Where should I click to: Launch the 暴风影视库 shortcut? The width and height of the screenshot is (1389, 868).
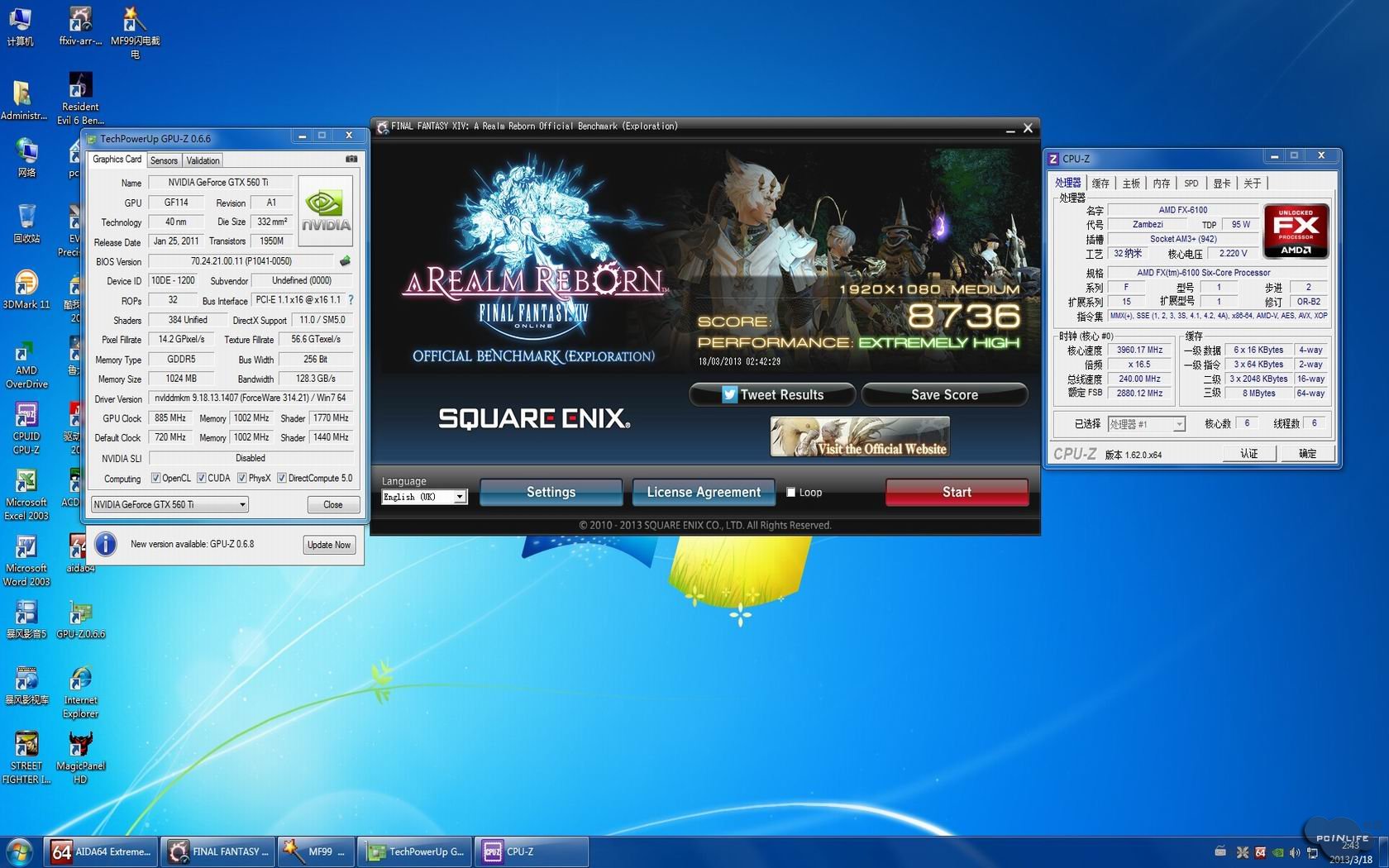coord(26,686)
